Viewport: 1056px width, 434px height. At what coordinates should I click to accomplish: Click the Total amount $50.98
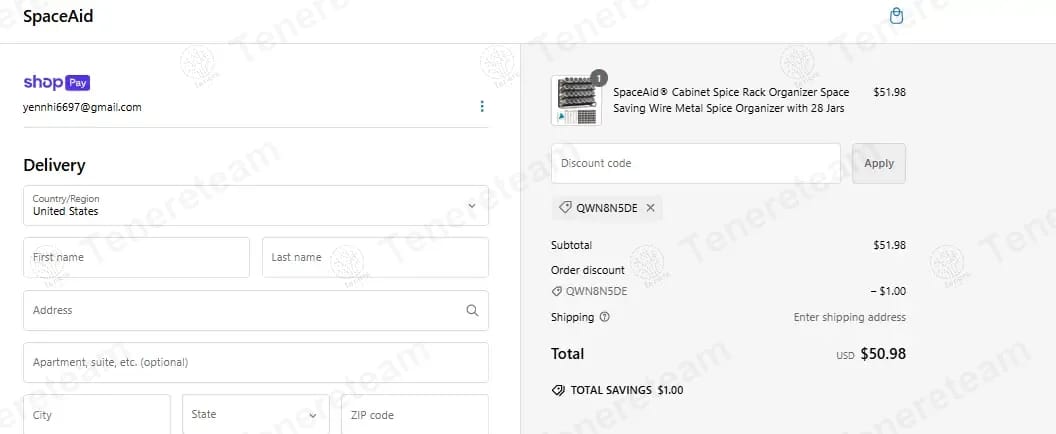coord(883,354)
